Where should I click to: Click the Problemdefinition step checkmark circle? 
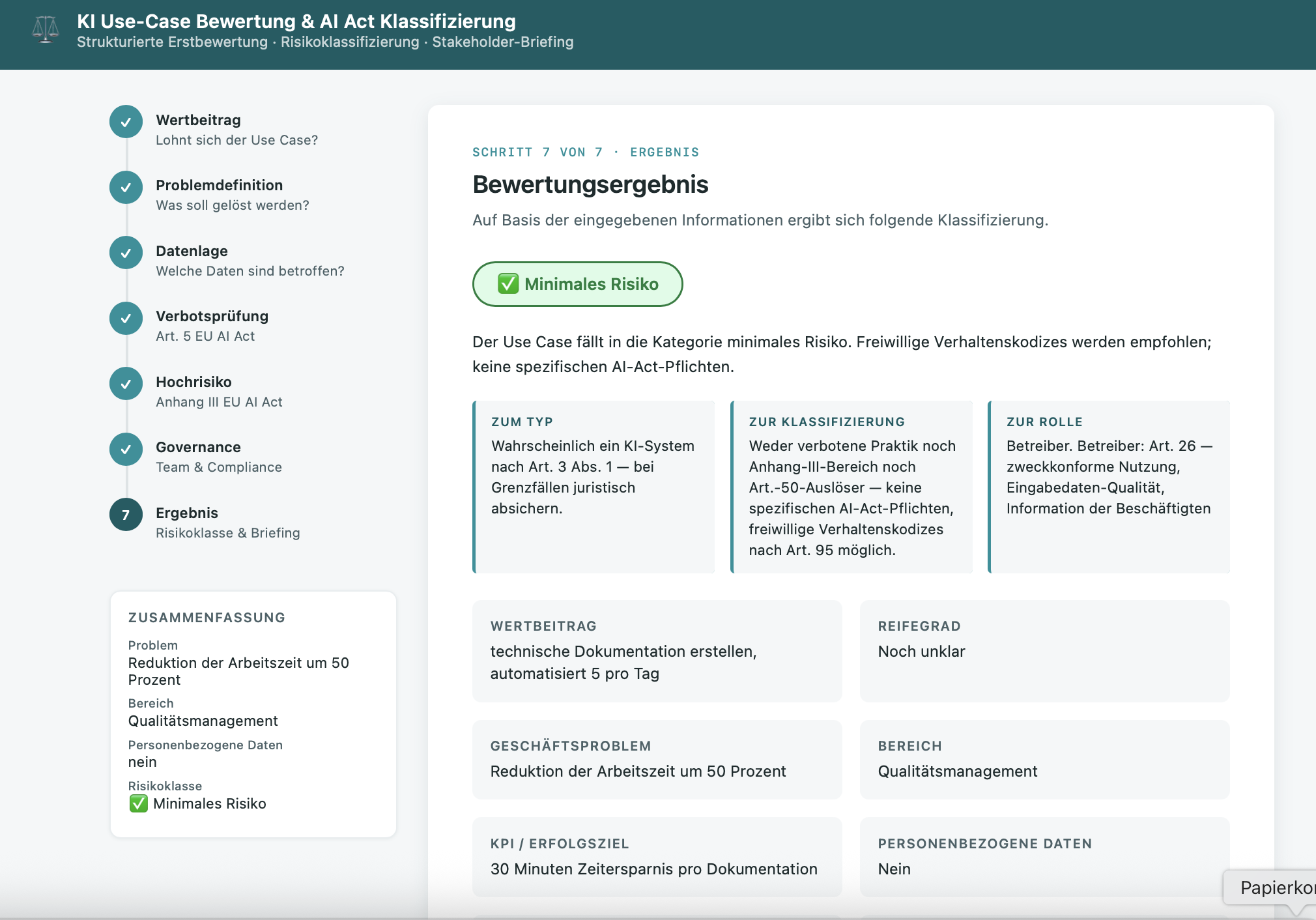pos(126,188)
